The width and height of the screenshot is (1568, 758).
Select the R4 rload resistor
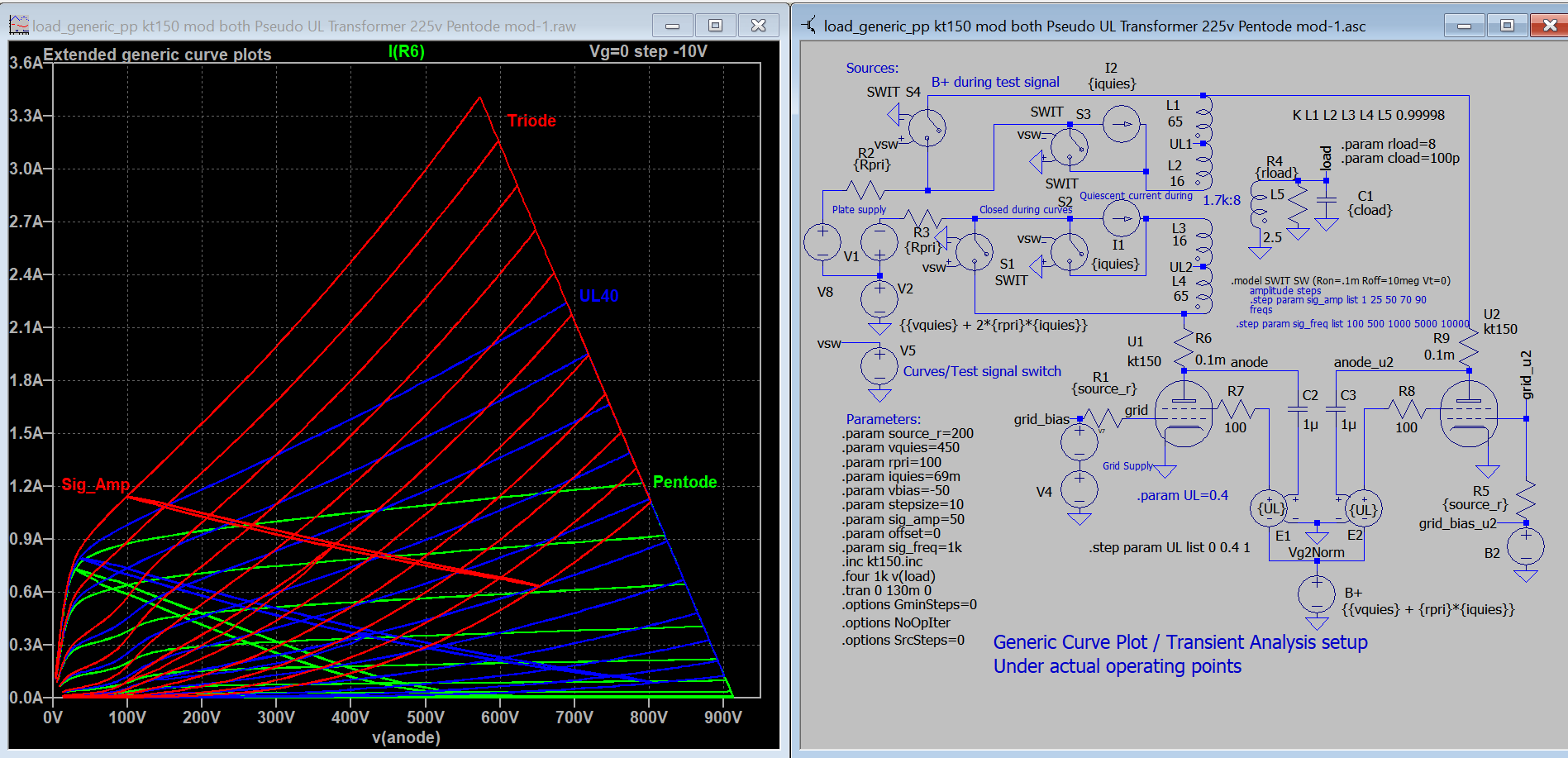point(1298,204)
